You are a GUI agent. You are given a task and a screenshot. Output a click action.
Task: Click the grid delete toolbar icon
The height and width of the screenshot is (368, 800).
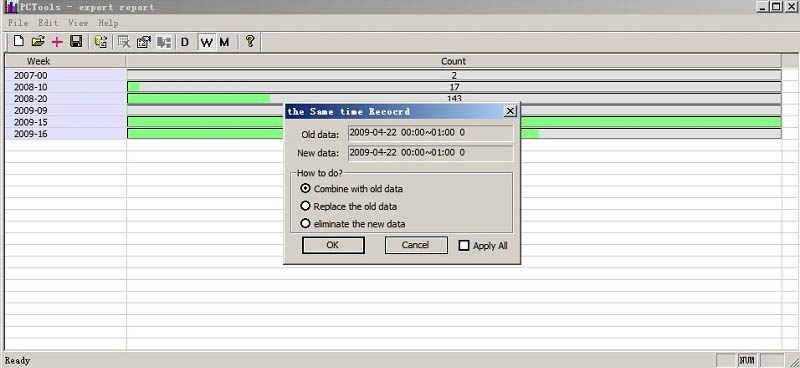(124, 42)
